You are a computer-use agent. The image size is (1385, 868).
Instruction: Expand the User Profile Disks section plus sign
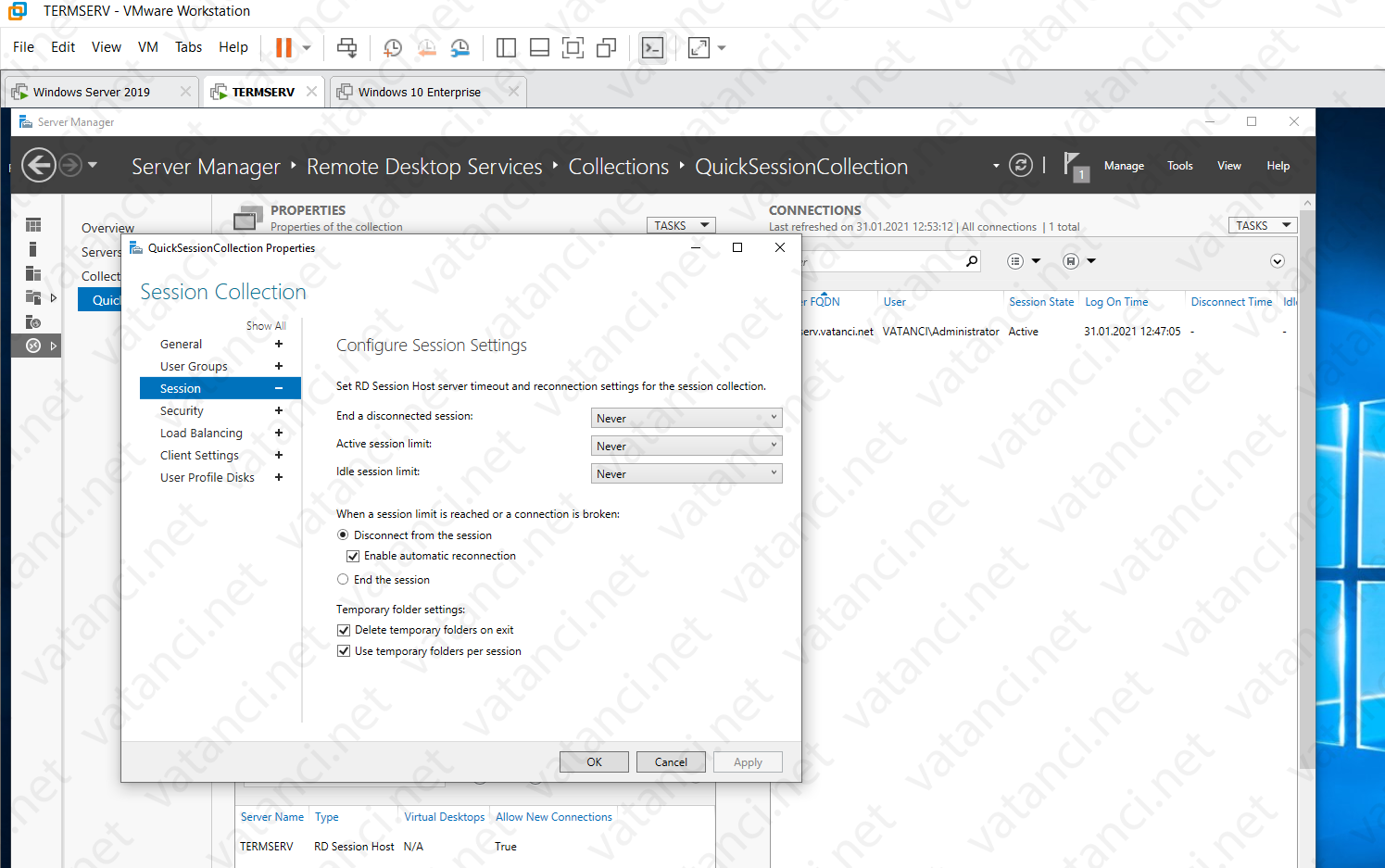point(278,477)
